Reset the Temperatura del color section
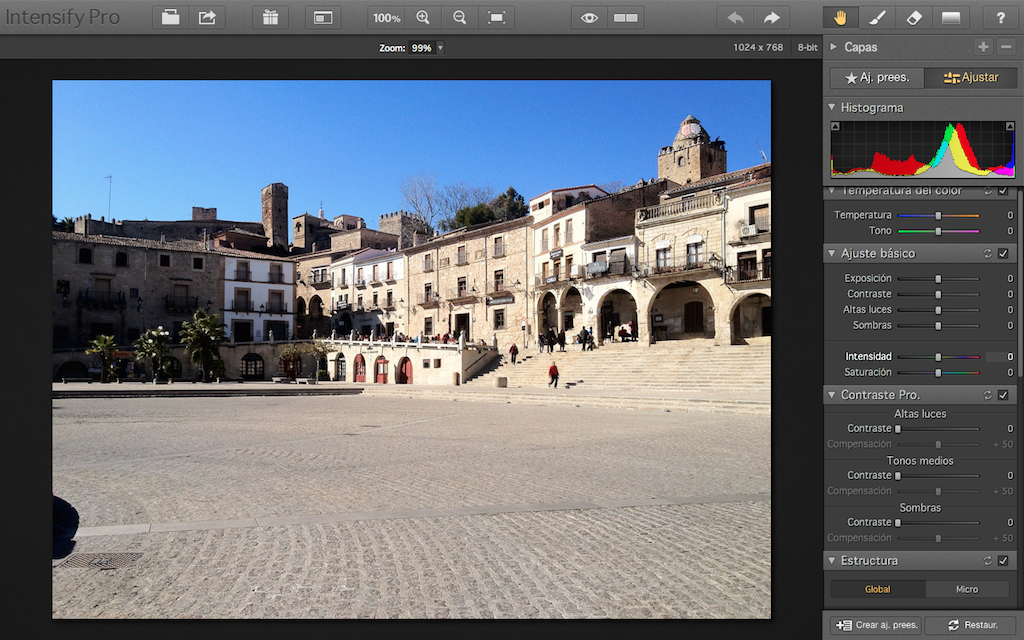 [988, 191]
